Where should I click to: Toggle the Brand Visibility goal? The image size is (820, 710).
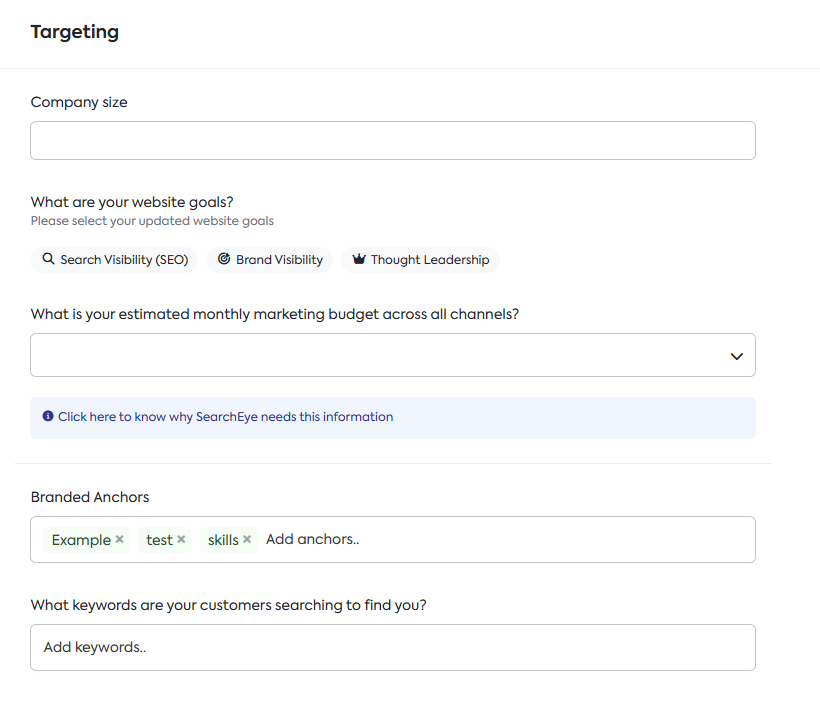(x=269, y=260)
